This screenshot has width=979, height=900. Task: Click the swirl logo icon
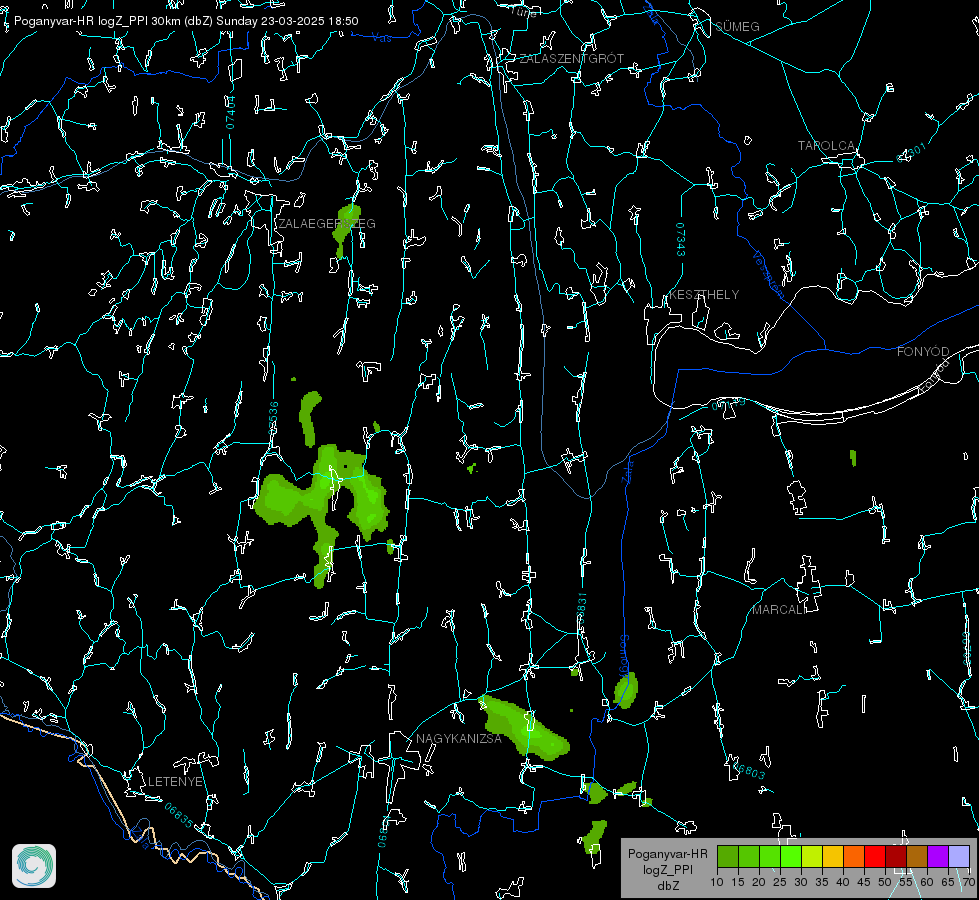click(34, 866)
